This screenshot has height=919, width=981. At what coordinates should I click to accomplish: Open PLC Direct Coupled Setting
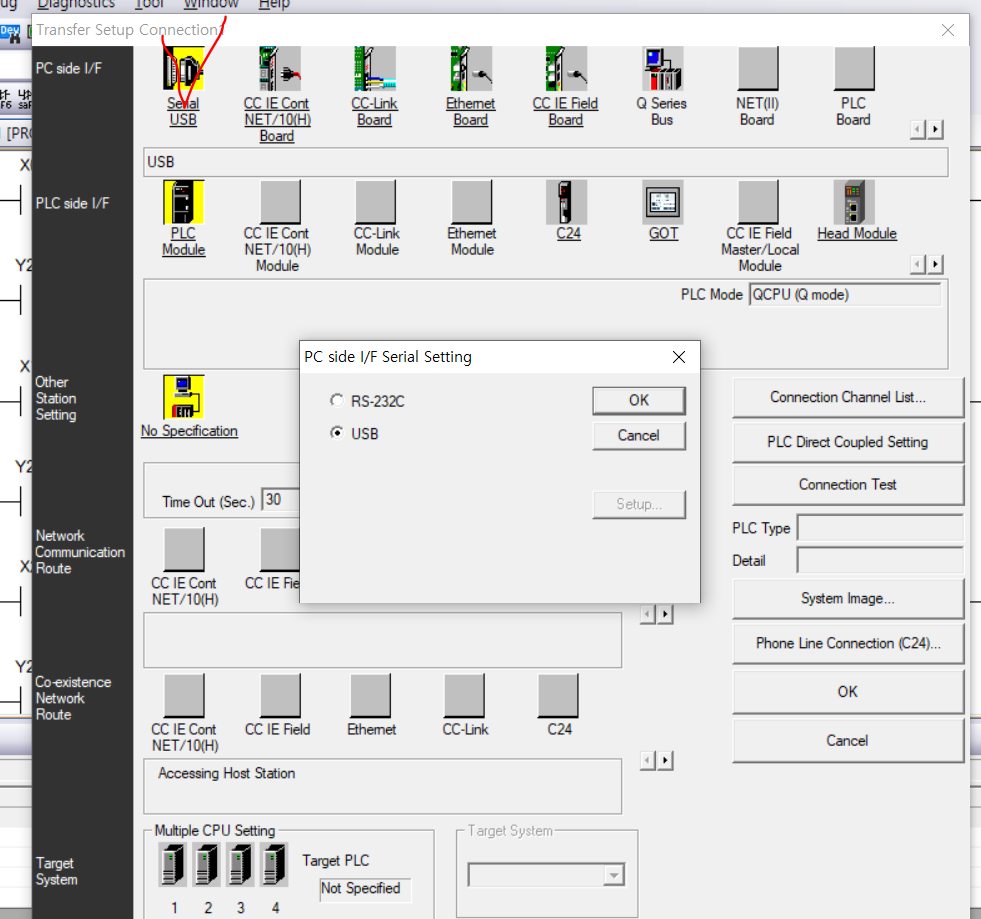click(x=848, y=442)
